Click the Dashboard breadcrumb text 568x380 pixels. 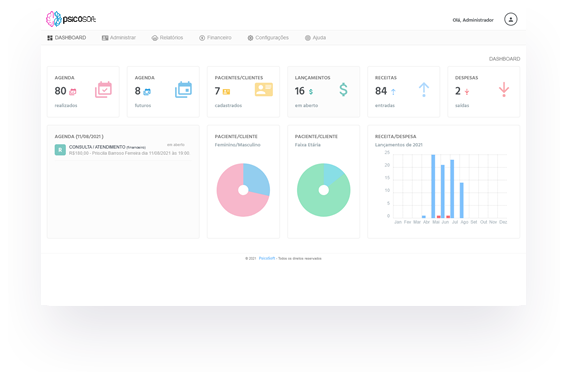pos(504,59)
